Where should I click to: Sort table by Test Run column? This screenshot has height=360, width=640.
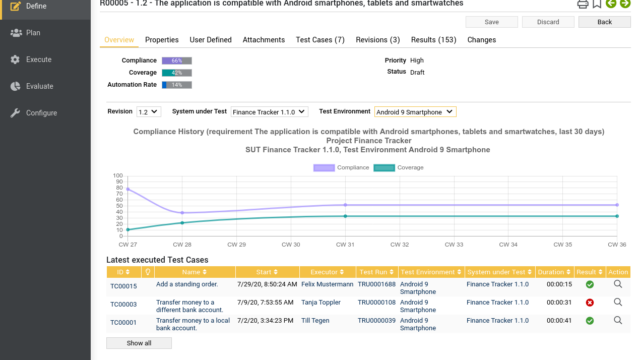(x=377, y=272)
